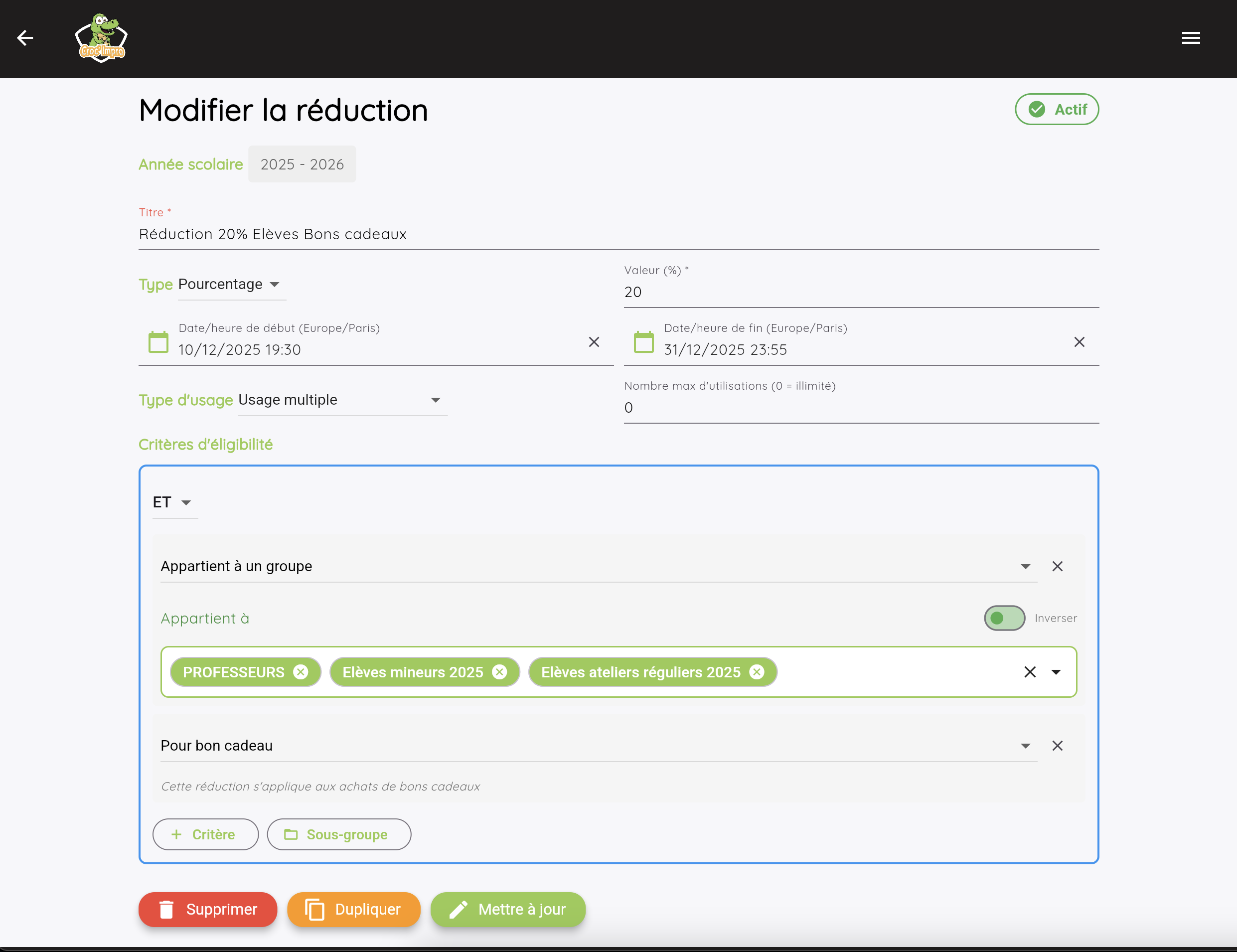The image size is (1237, 952).
Task: Add a new Critère
Action: (205, 834)
